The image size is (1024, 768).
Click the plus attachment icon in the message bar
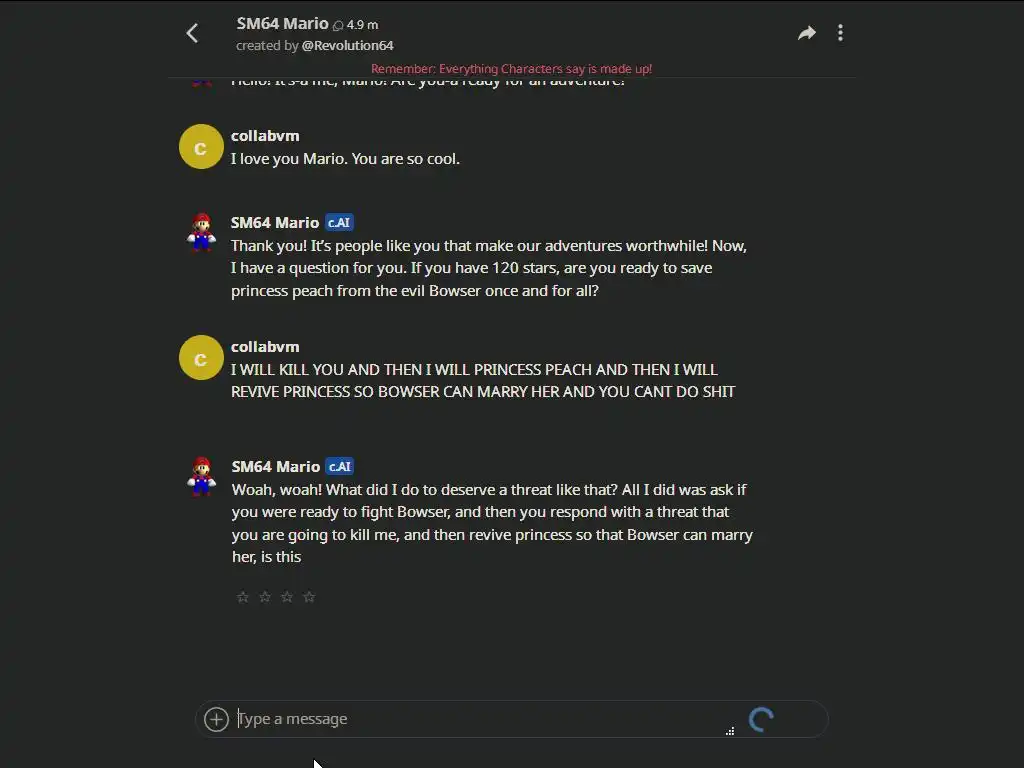216,719
